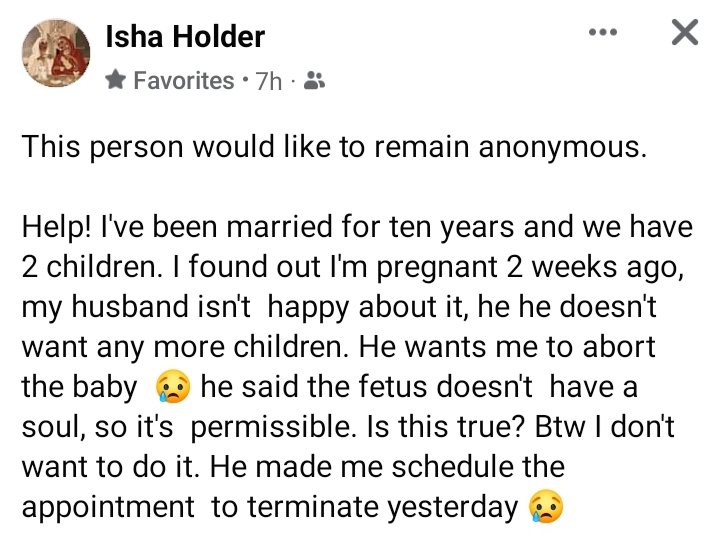Viewport: 720px width, 544px height.
Task: Click the crying emoji after "the baby"
Action: pos(172,386)
